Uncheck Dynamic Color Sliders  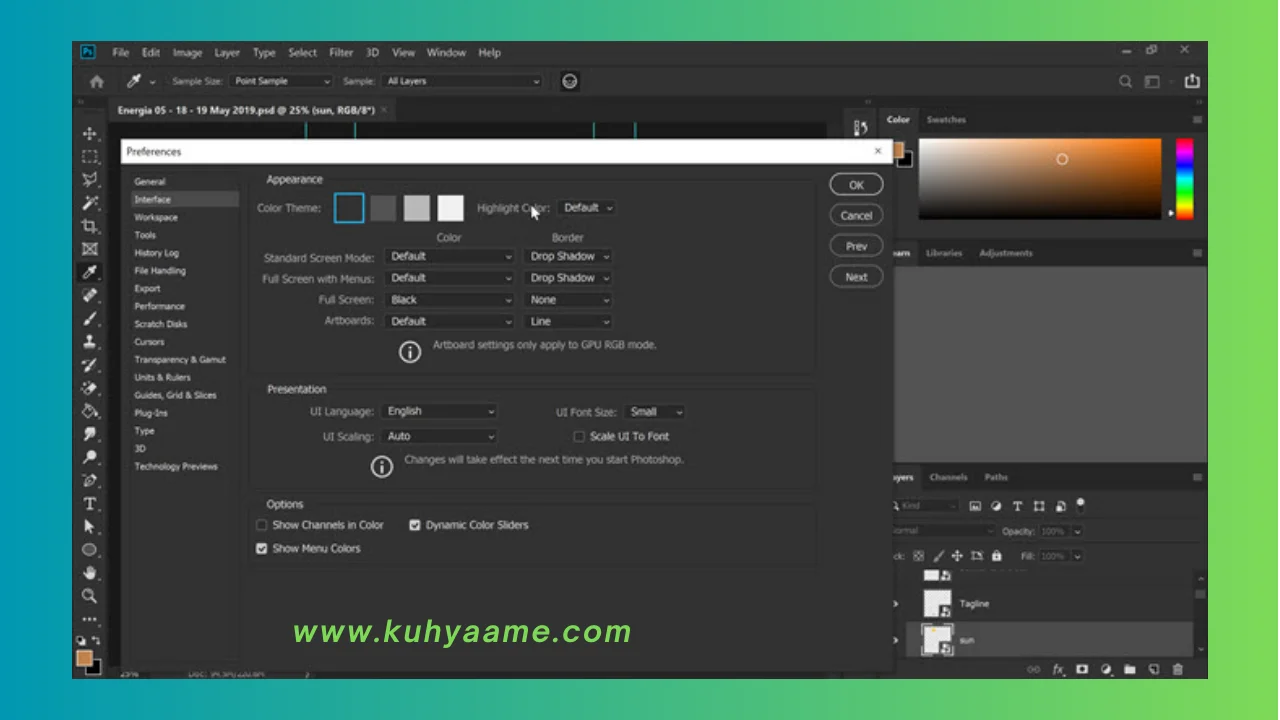(x=415, y=525)
